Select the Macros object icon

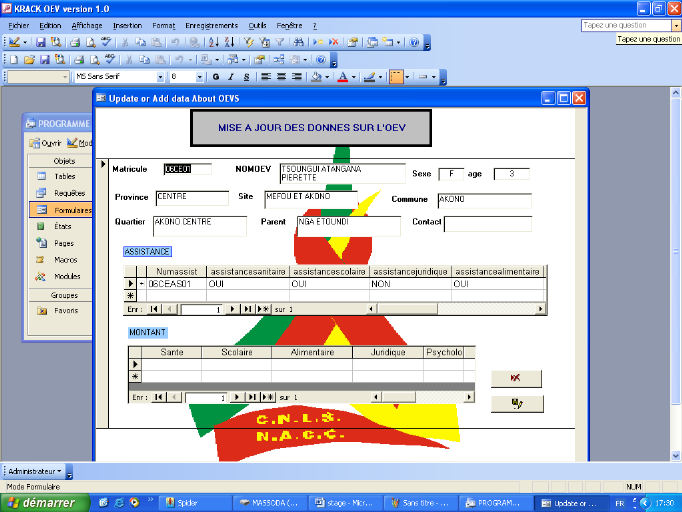42,260
